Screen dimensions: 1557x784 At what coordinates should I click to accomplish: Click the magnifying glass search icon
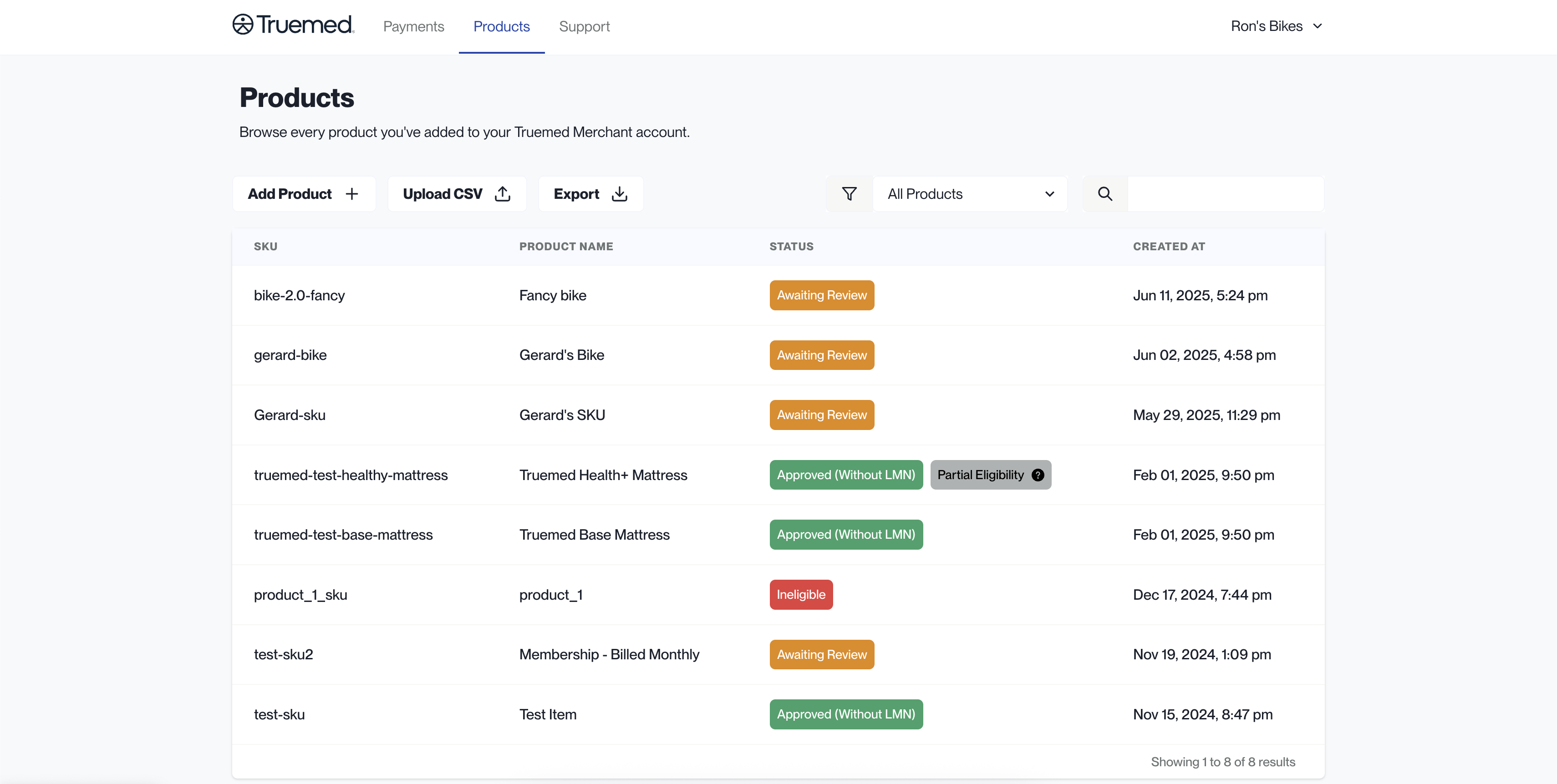pyautogui.click(x=1105, y=194)
